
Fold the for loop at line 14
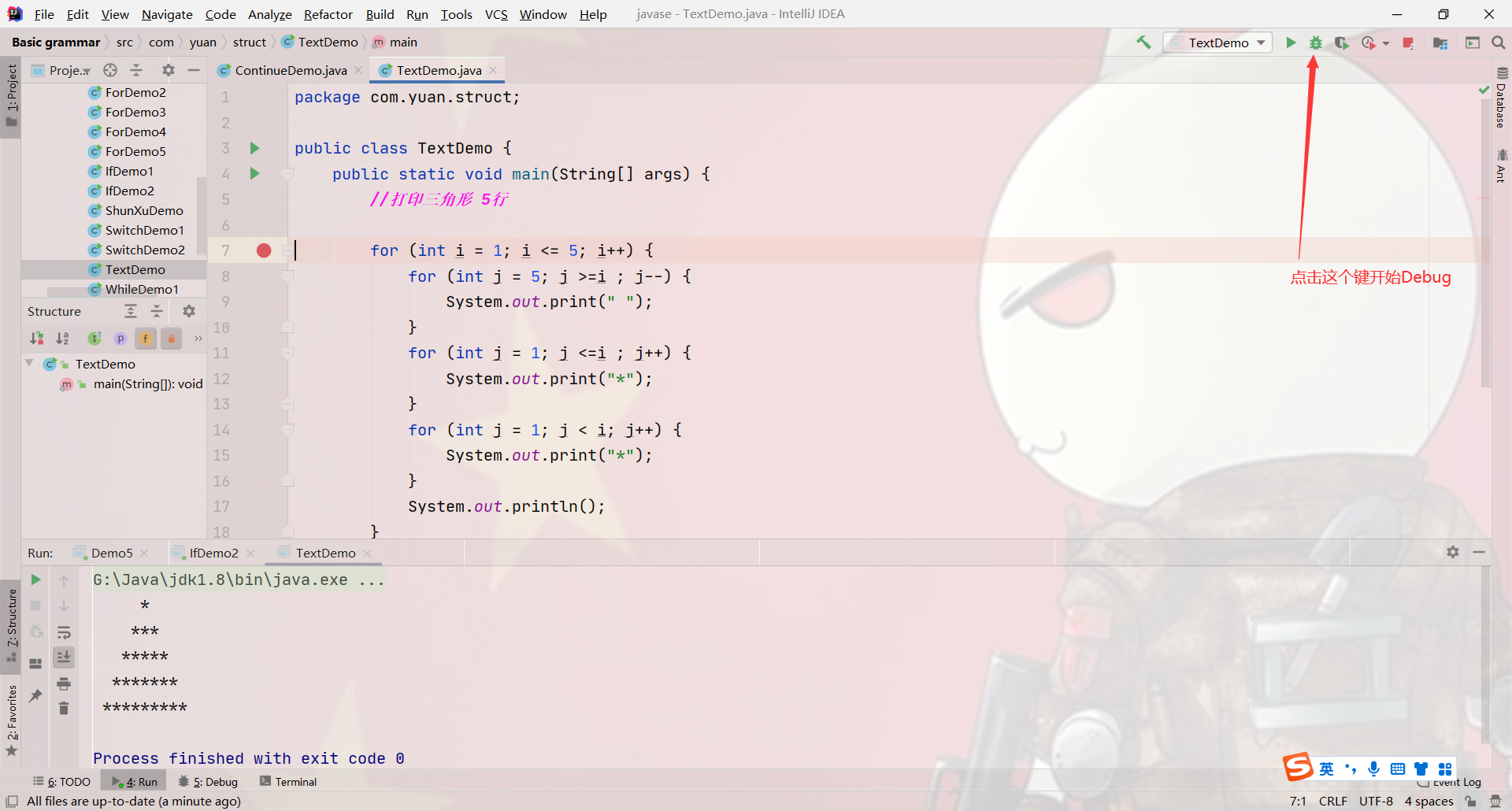click(x=287, y=429)
